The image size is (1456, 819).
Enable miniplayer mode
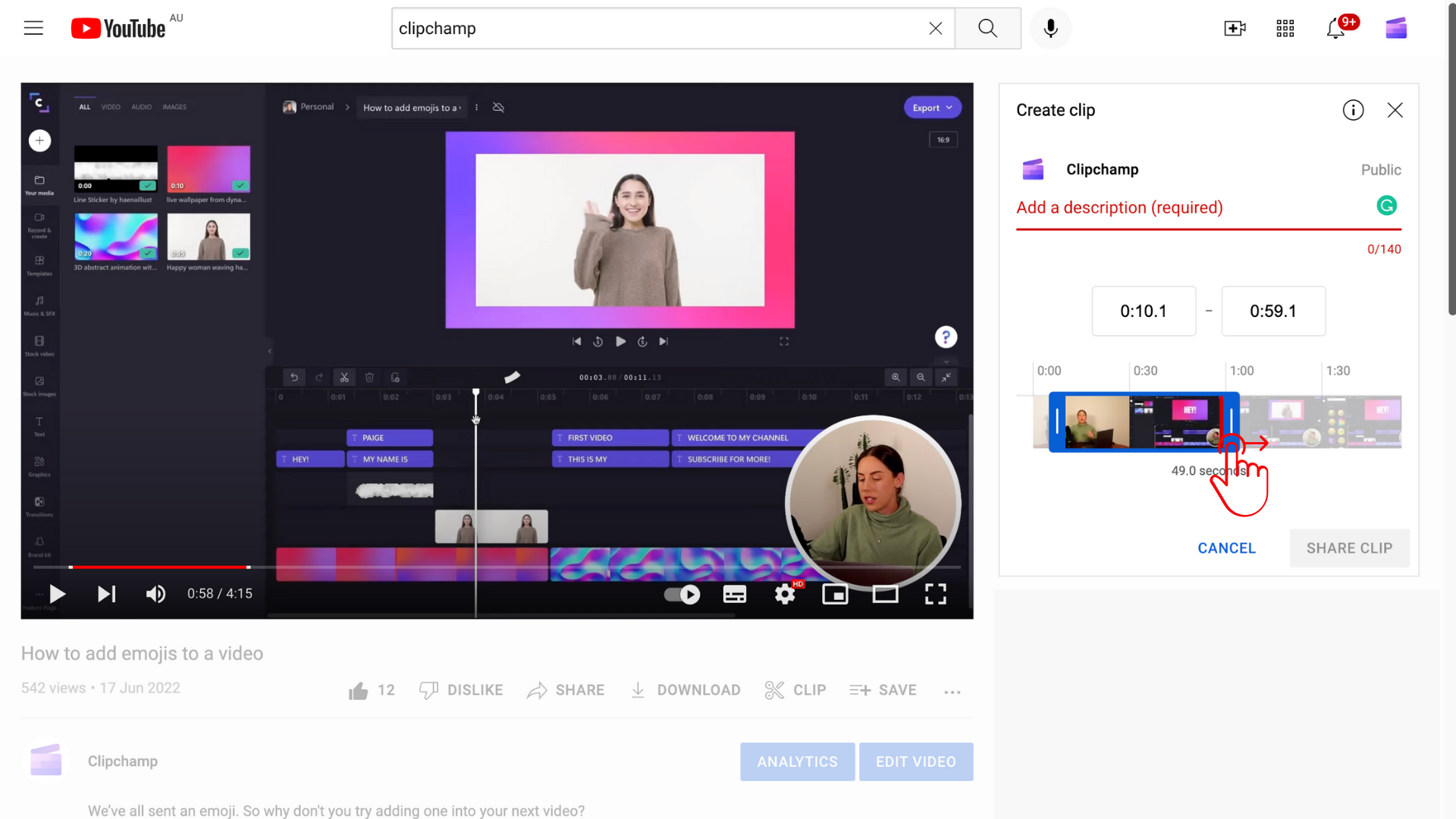click(x=835, y=595)
